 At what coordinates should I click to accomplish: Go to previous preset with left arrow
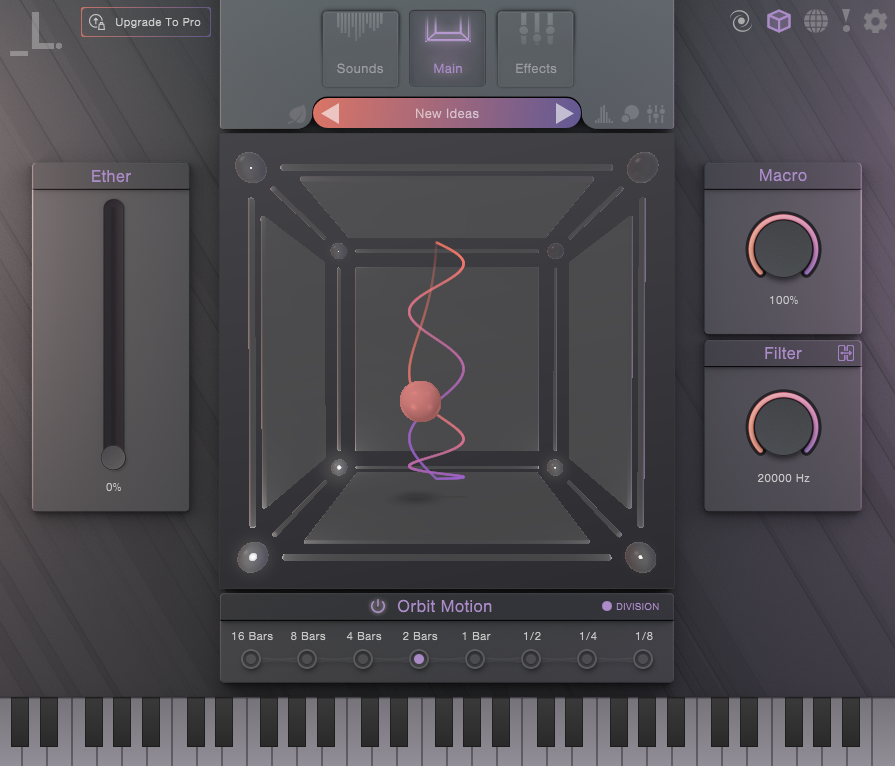pos(330,114)
